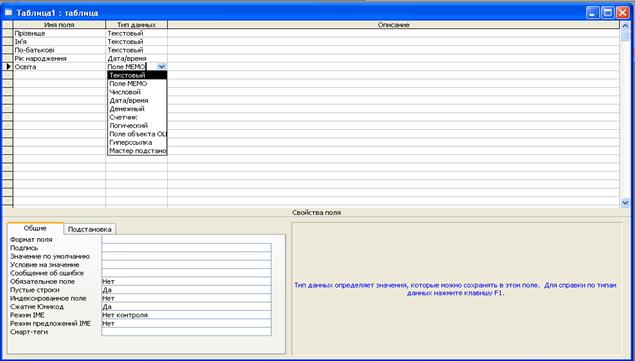This screenshot has width=635, height=361.
Task: Click the Сообщение об ошибке field
Action: (x=186, y=273)
